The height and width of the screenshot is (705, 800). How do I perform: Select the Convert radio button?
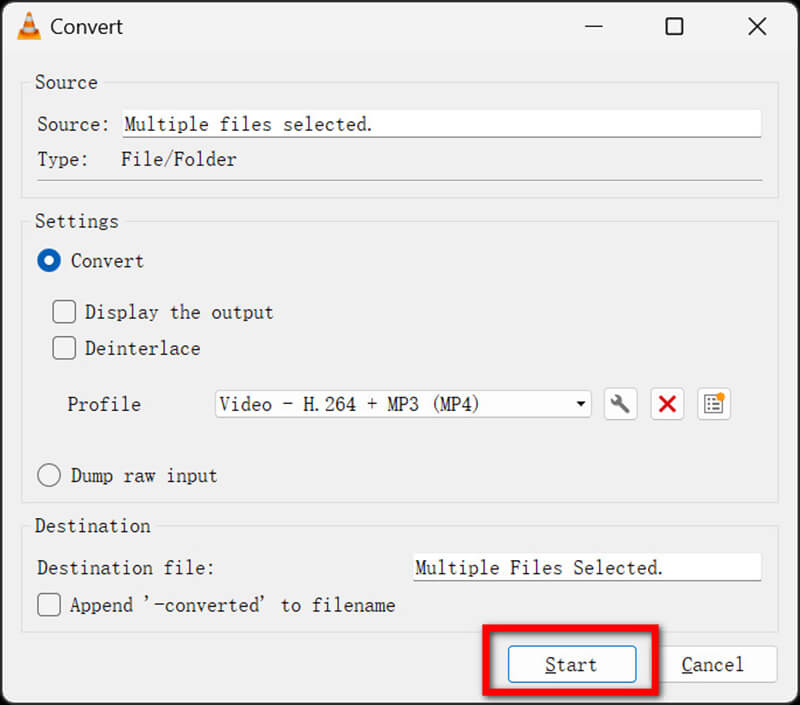point(49,261)
